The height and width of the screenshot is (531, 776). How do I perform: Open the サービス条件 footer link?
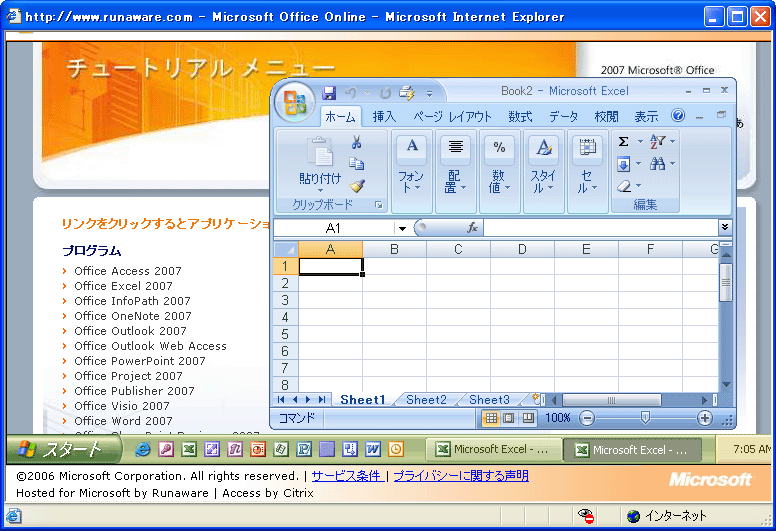coord(347,476)
